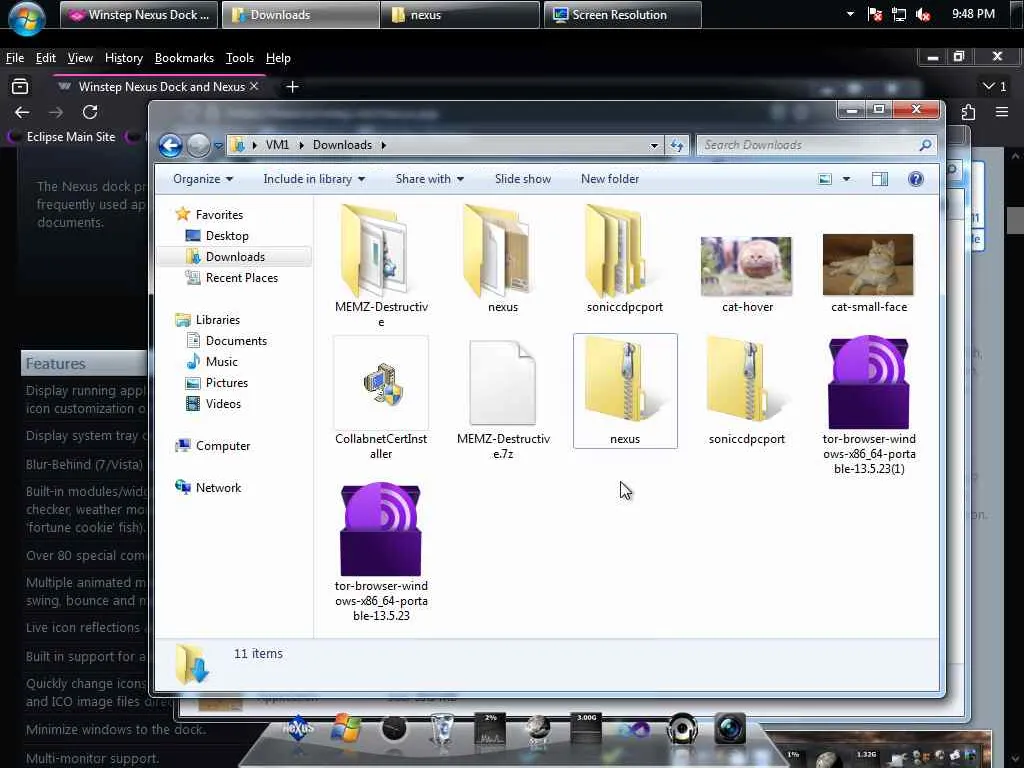Expand the address bar history dropdown
Image resolution: width=1024 pixels, height=768 pixels.
(x=654, y=146)
